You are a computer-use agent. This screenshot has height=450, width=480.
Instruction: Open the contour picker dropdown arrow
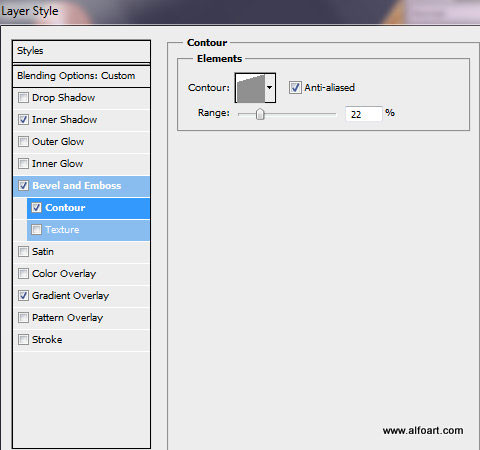[270, 88]
